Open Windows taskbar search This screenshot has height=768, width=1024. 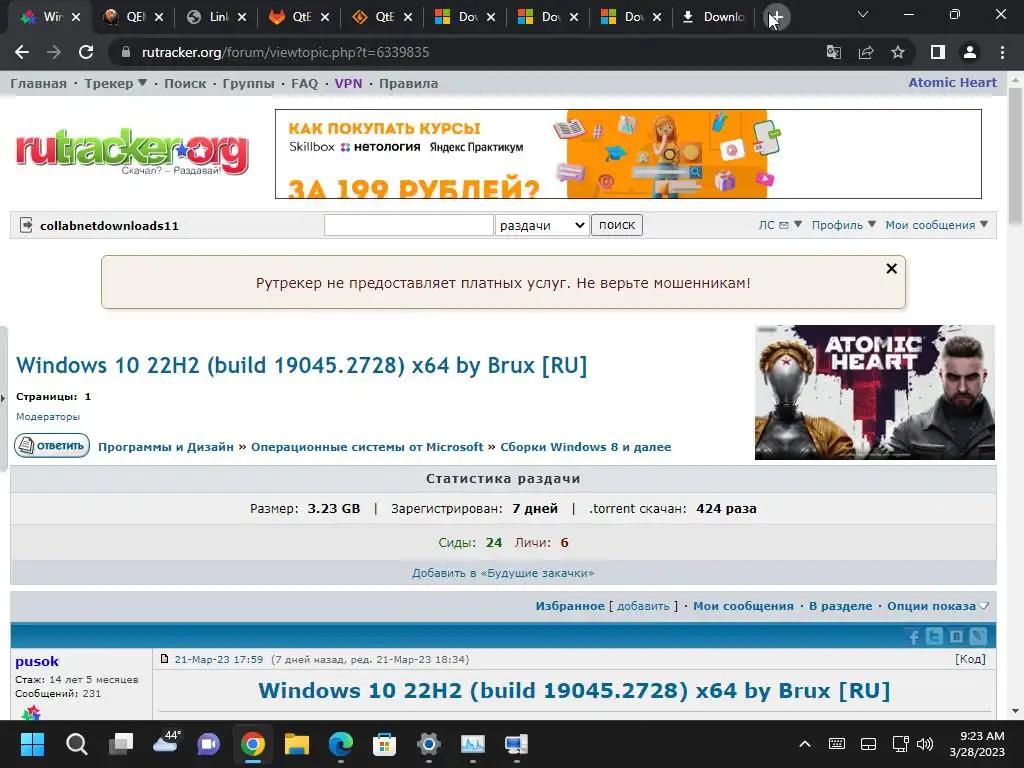(76, 744)
